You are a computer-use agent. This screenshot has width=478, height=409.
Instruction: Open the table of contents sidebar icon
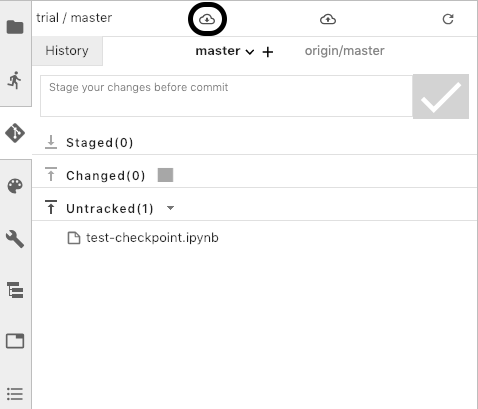click(15, 394)
